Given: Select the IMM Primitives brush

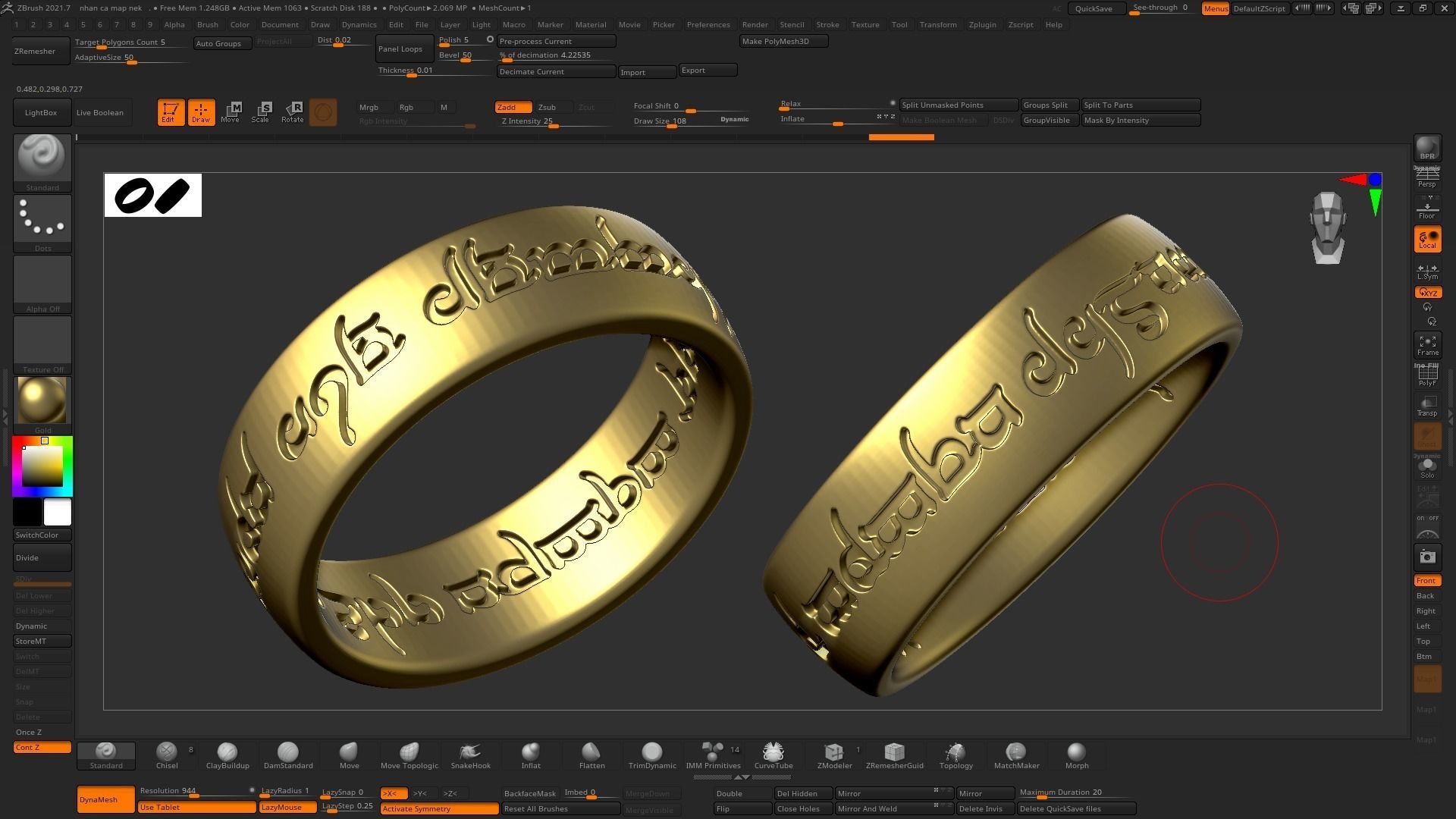Looking at the screenshot, I should click(x=713, y=756).
